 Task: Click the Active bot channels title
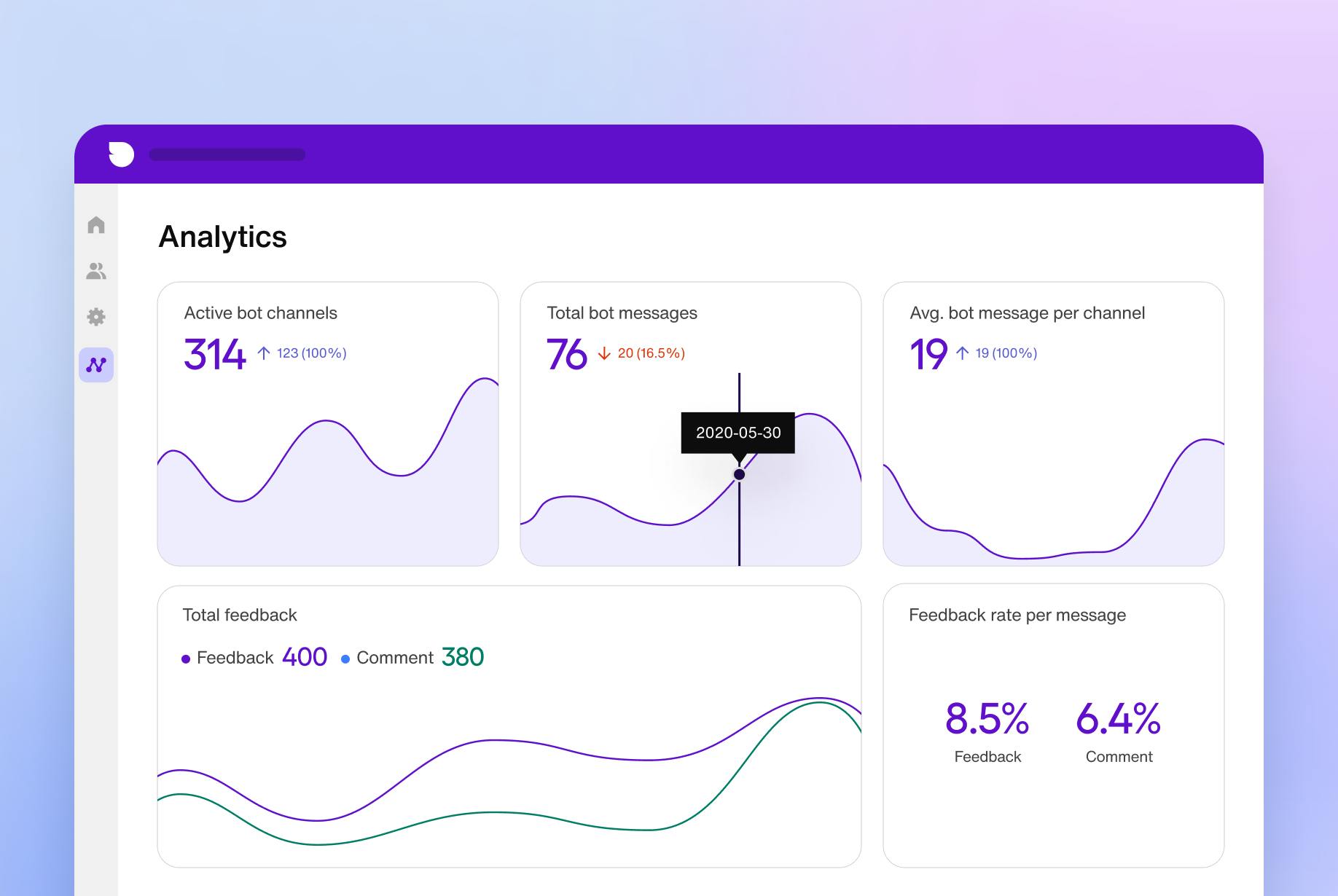pyautogui.click(x=261, y=313)
